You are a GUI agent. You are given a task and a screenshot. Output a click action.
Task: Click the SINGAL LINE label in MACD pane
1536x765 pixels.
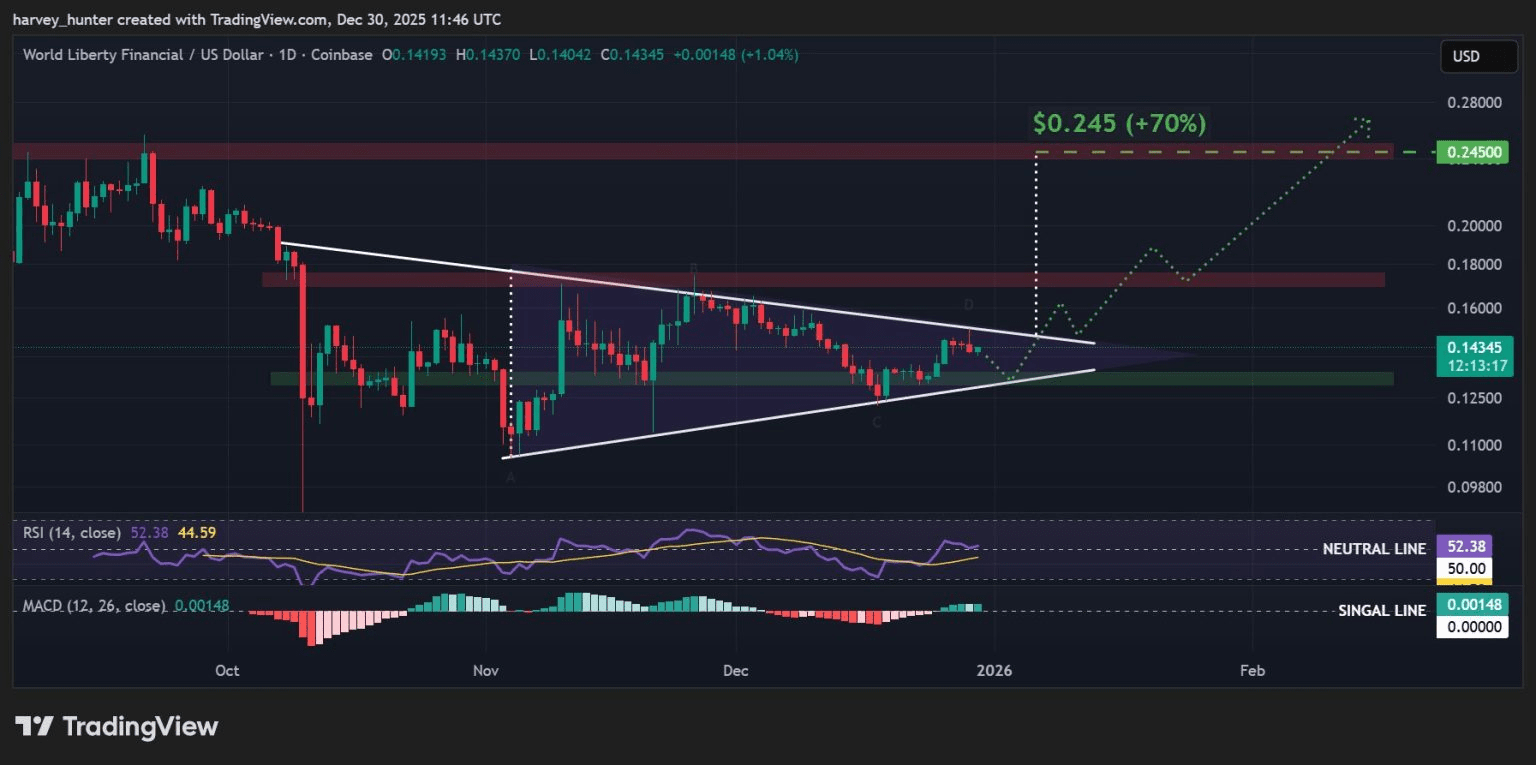click(1382, 611)
